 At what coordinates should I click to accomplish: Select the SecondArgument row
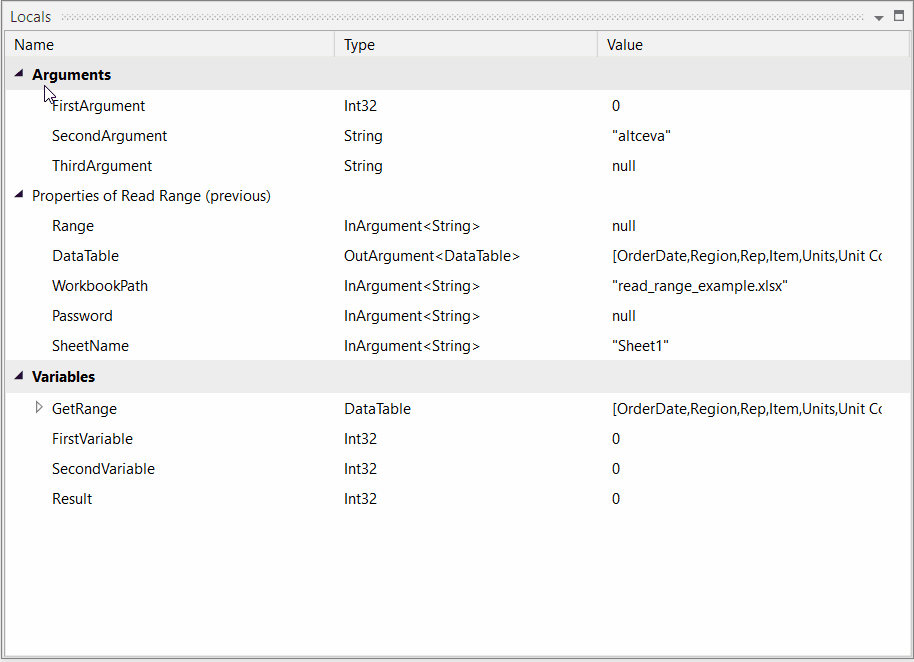458,136
